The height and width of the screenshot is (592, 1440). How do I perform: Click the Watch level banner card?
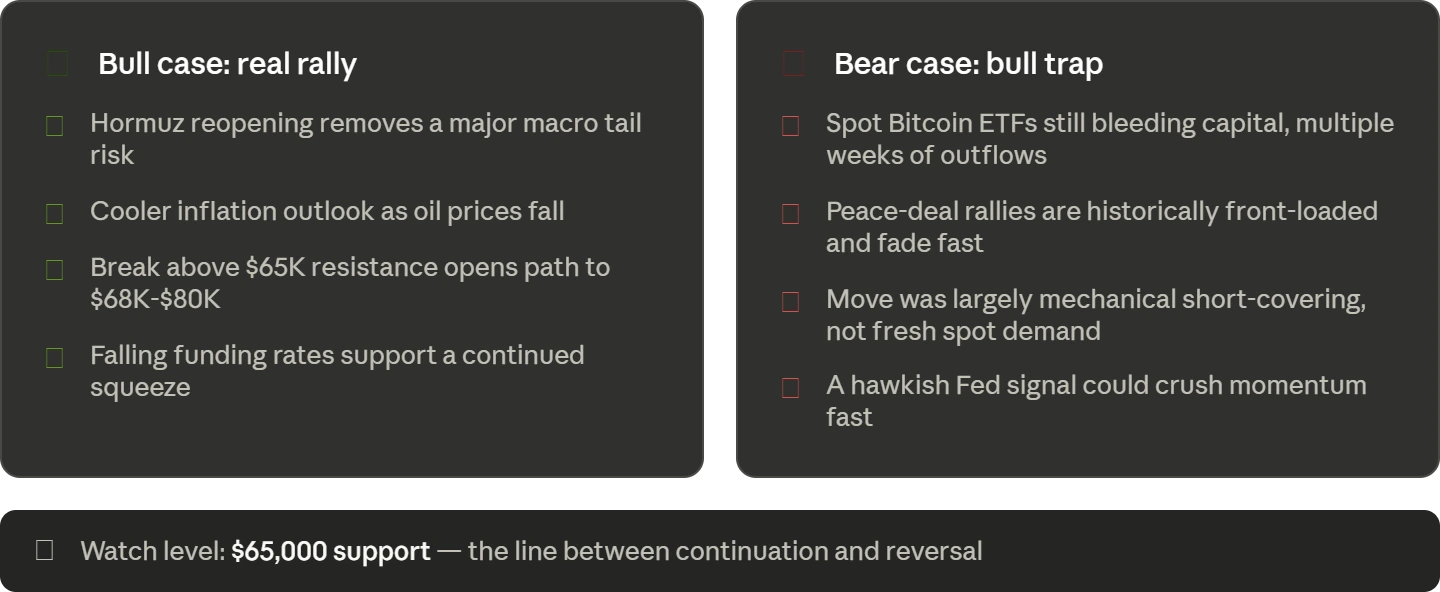720,551
